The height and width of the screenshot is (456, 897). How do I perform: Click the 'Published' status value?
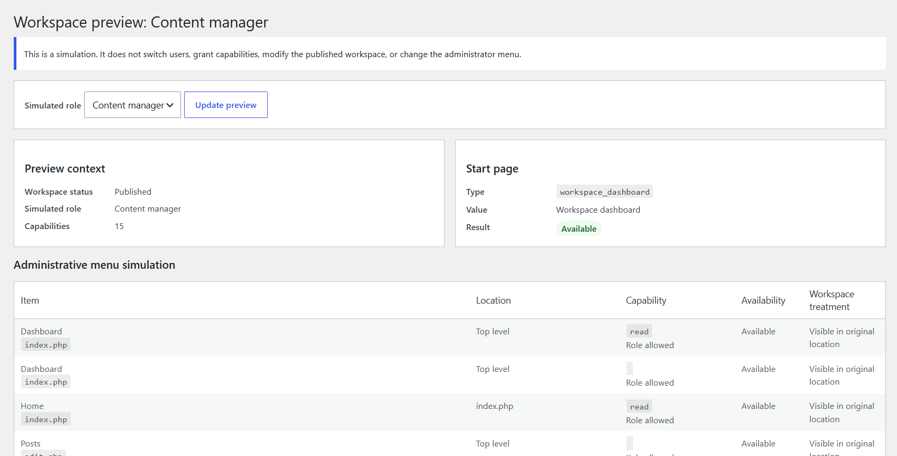tap(133, 192)
